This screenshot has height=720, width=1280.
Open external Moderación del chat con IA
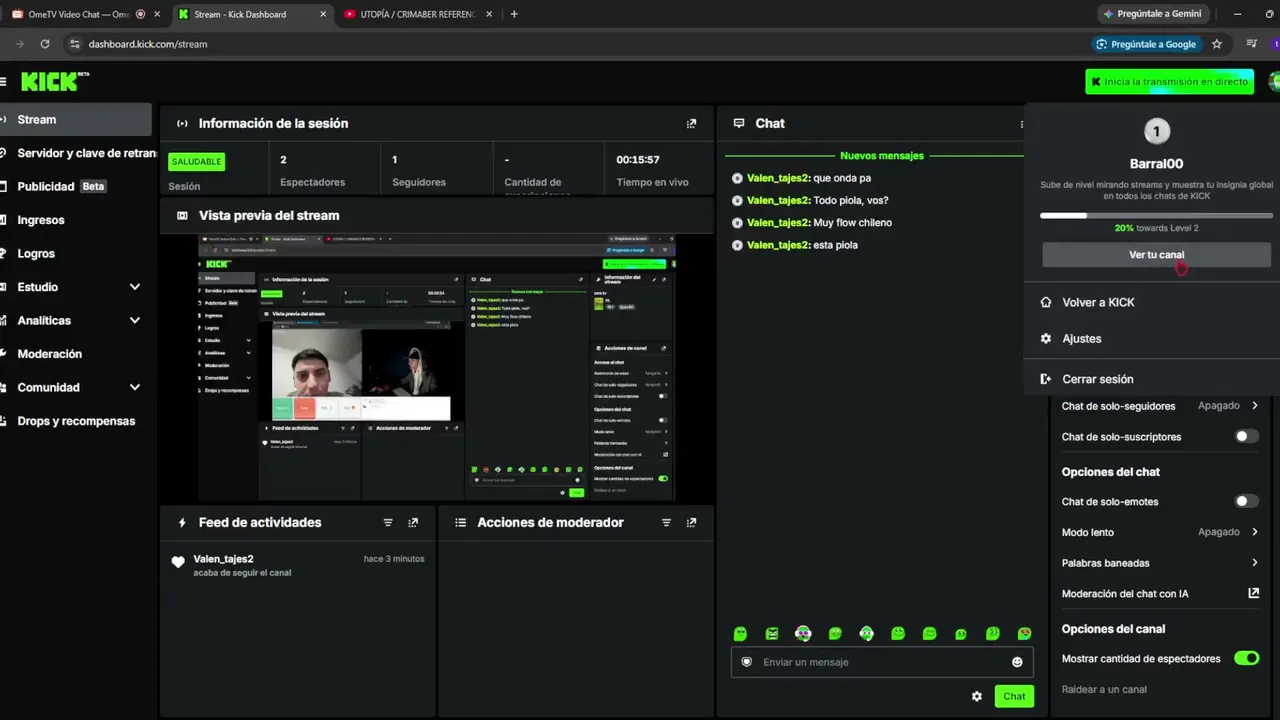tap(1254, 593)
